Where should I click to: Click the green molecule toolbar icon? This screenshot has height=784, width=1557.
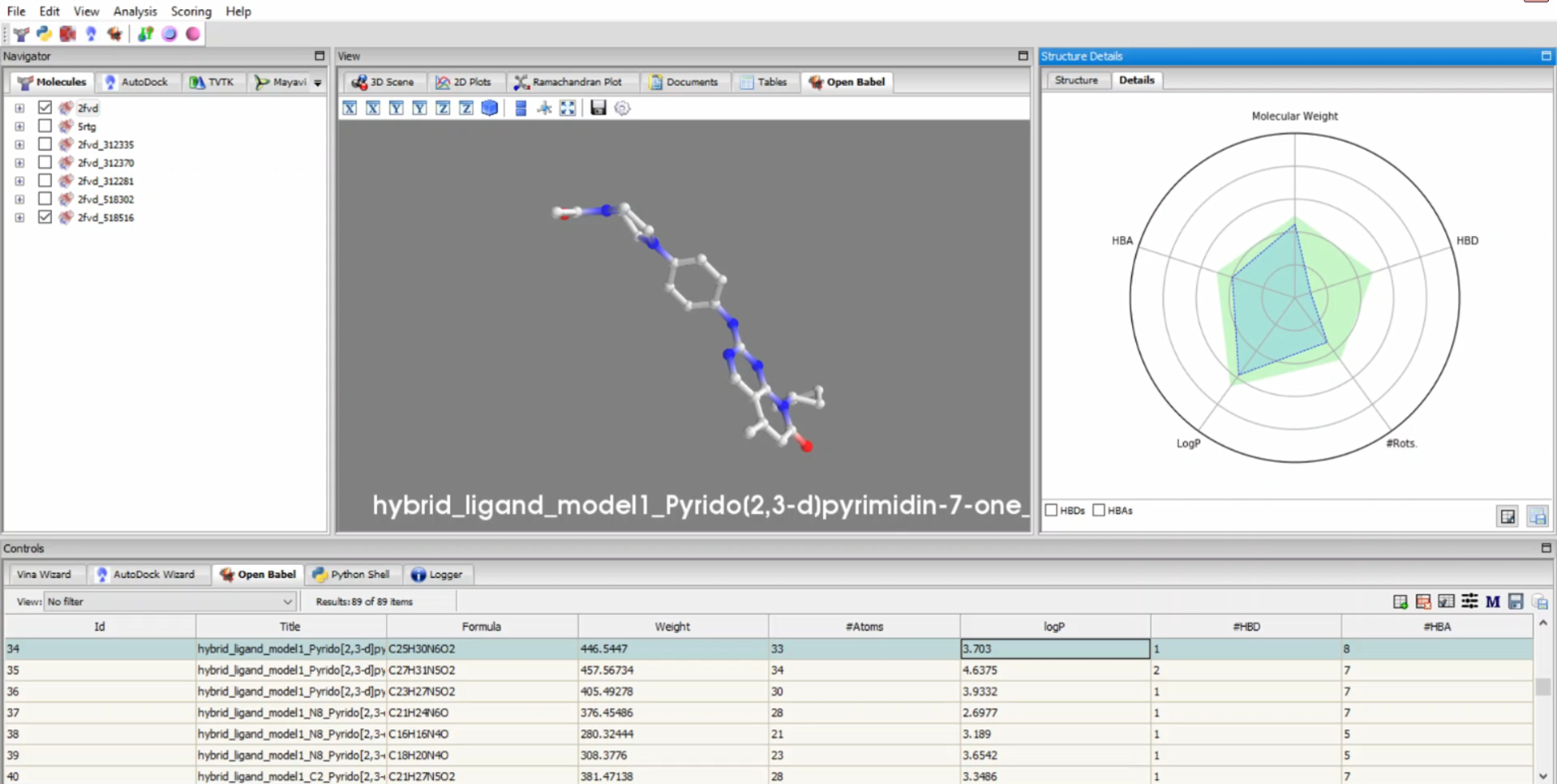tap(145, 34)
